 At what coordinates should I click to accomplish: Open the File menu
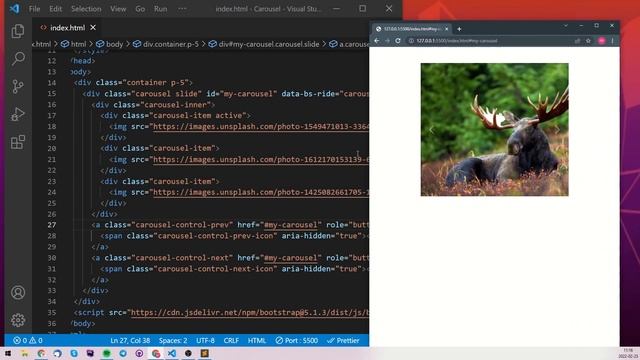pos(34,9)
